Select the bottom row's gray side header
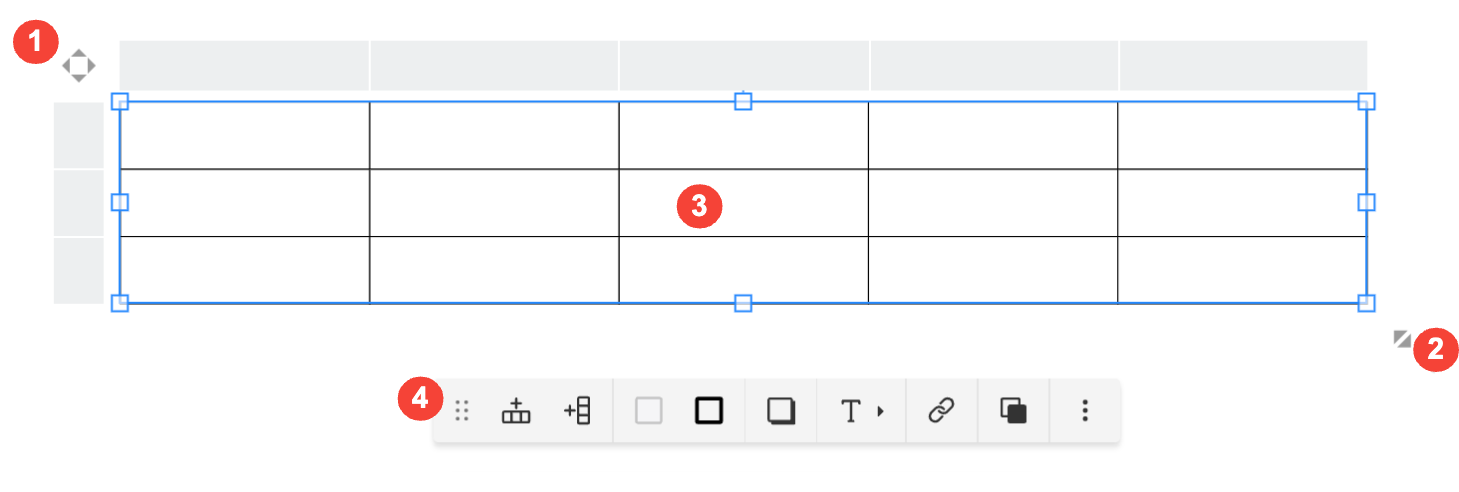 pyautogui.click(x=79, y=270)
